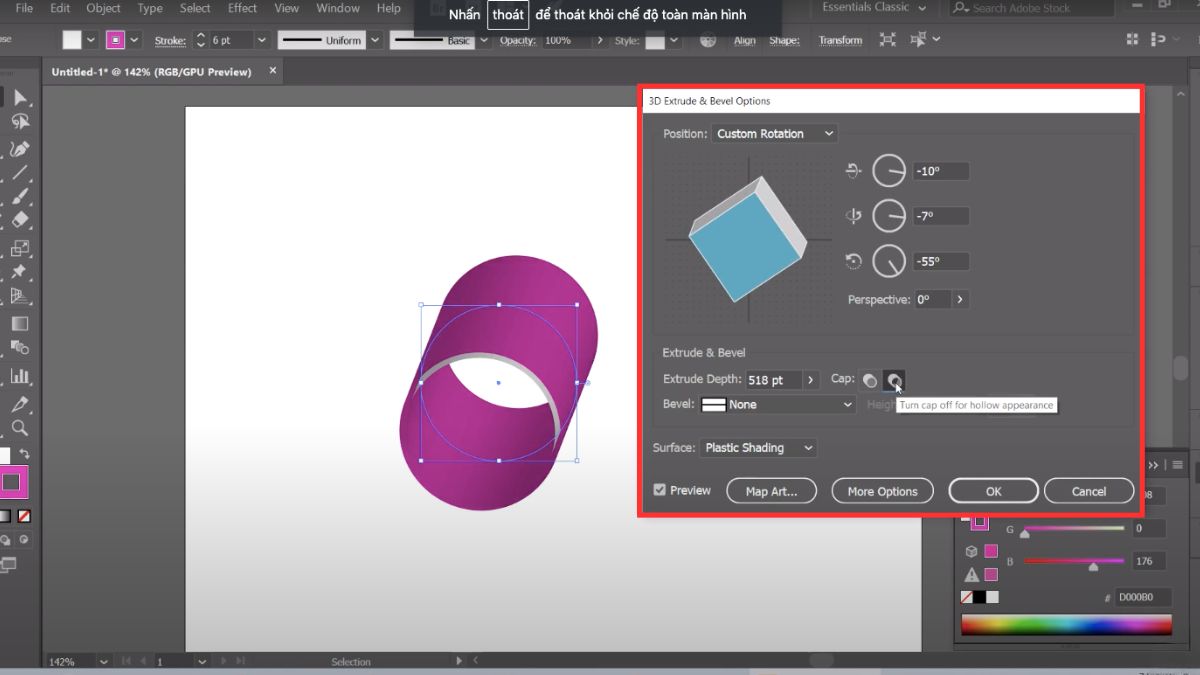Viewport: 1200px width, 675px height.
Task: Select the Puppet Warp pin tool
Action: pyautogui.click(x=20, y=273)
